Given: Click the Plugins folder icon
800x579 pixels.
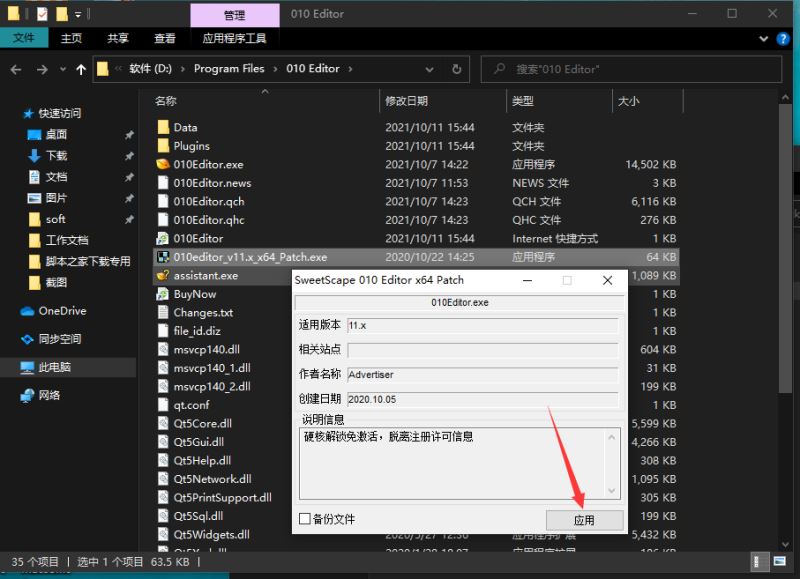Looking at the screenshot, I should pos(163,146).
